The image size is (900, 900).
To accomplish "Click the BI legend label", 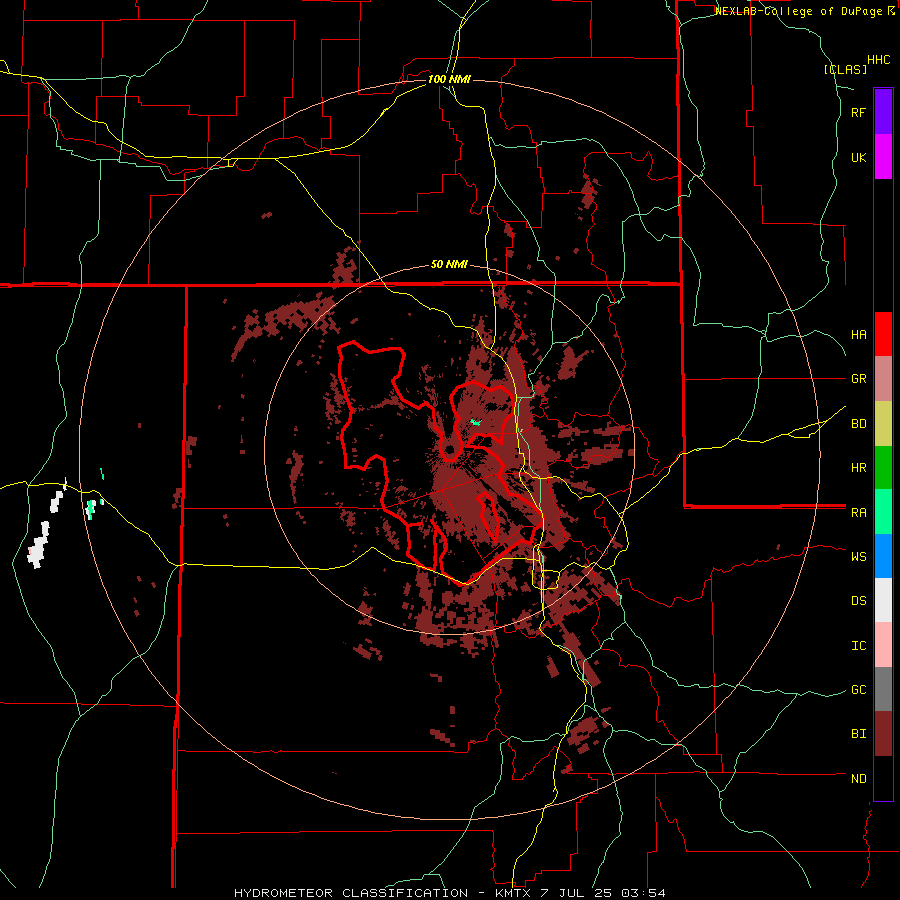I will [859, 734].
